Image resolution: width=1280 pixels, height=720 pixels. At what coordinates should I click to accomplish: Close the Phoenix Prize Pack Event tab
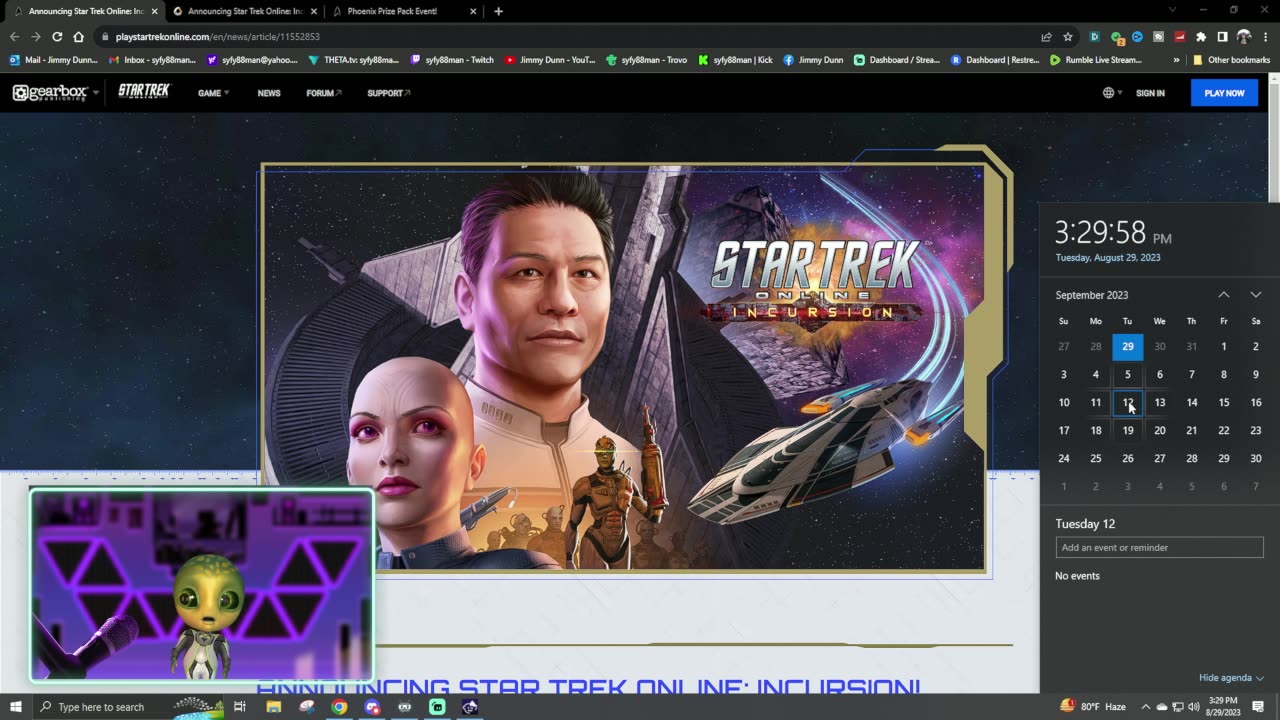(x=474, y=11)
